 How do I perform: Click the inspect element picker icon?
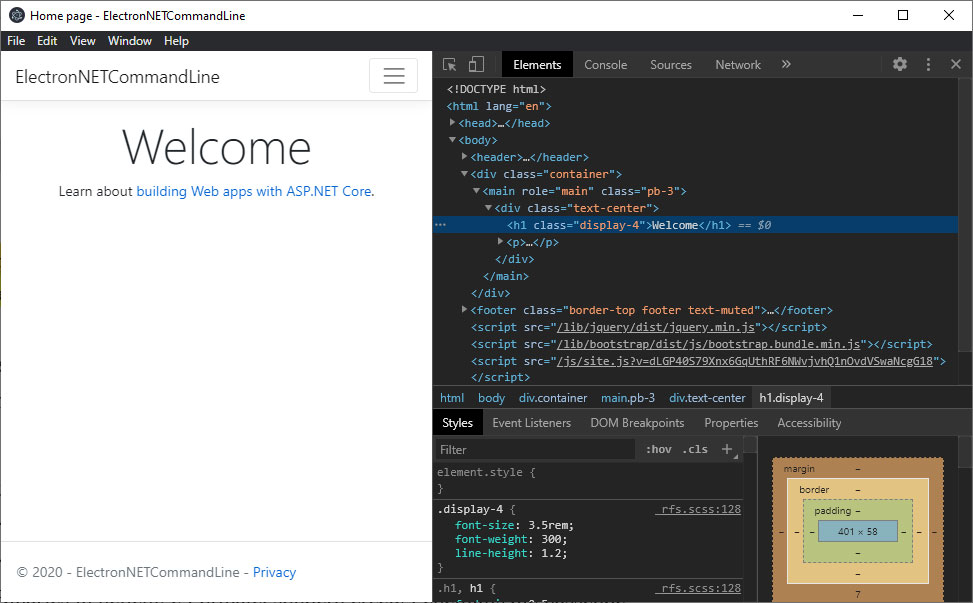tap(449, 65)
